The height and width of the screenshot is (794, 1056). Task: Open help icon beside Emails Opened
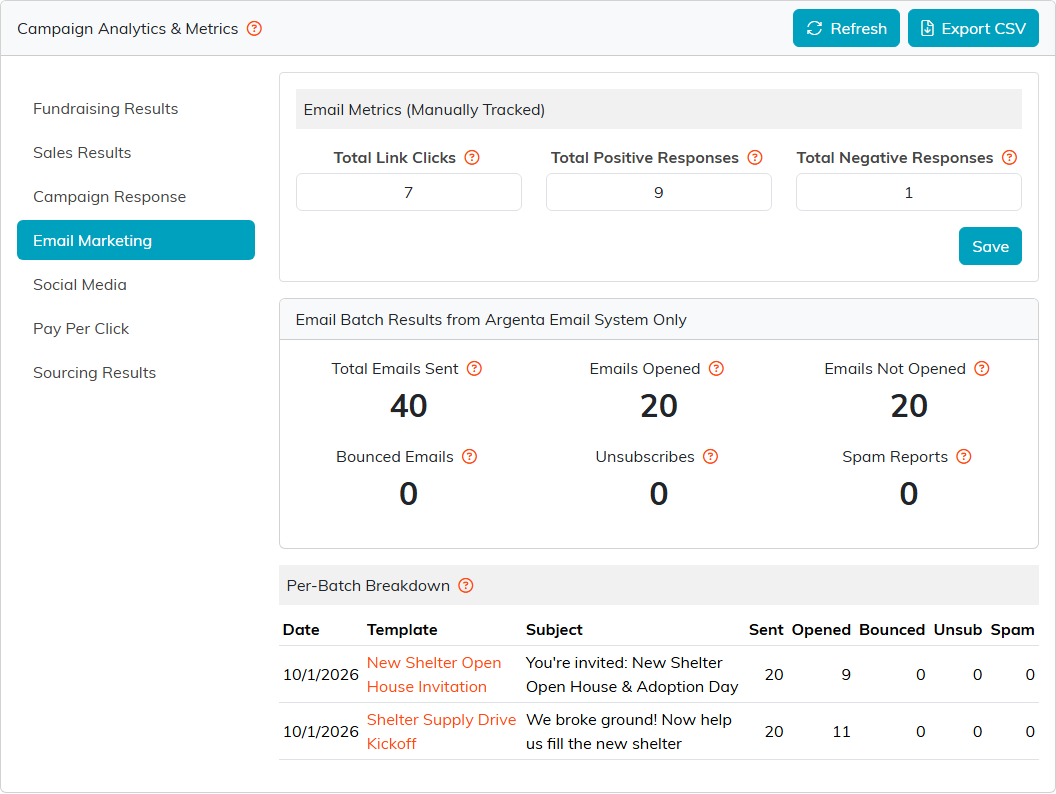pyautogui.click(x=716, y=368)
